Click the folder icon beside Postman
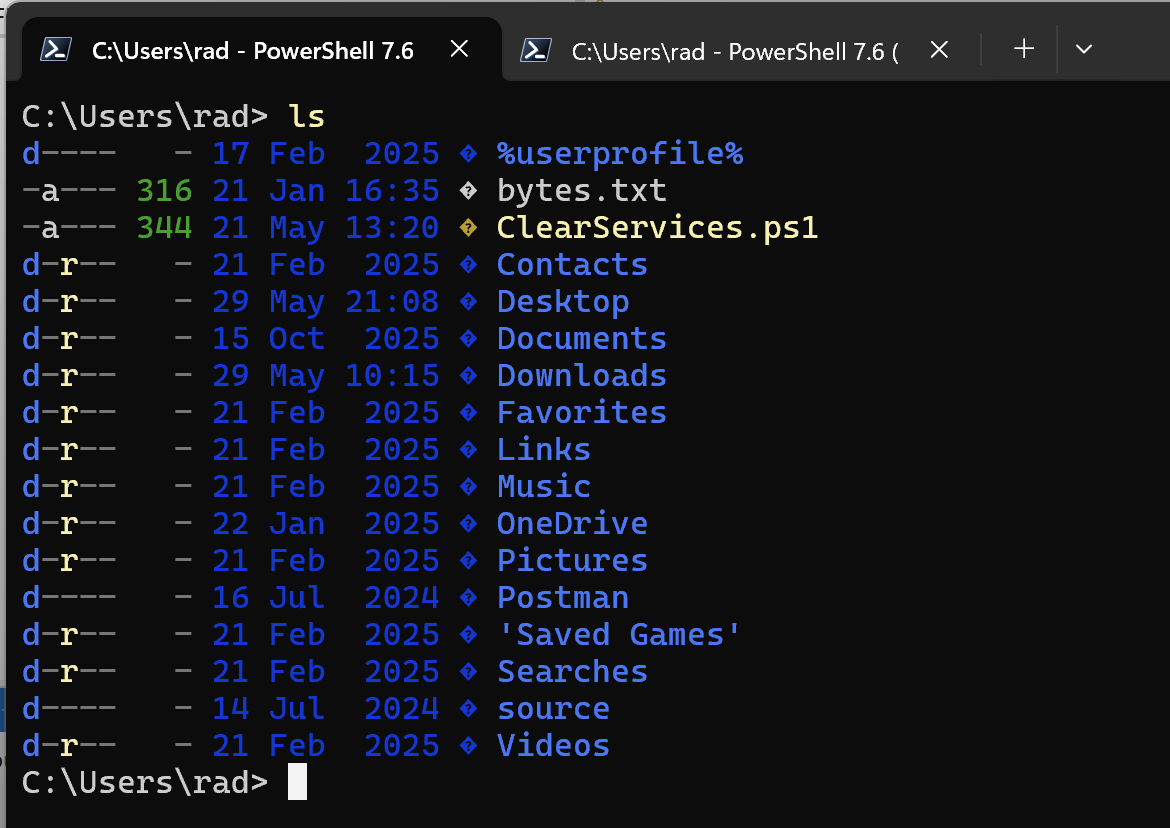The height and width of the screenshot is (828, 1170). (x=469, y=598)
